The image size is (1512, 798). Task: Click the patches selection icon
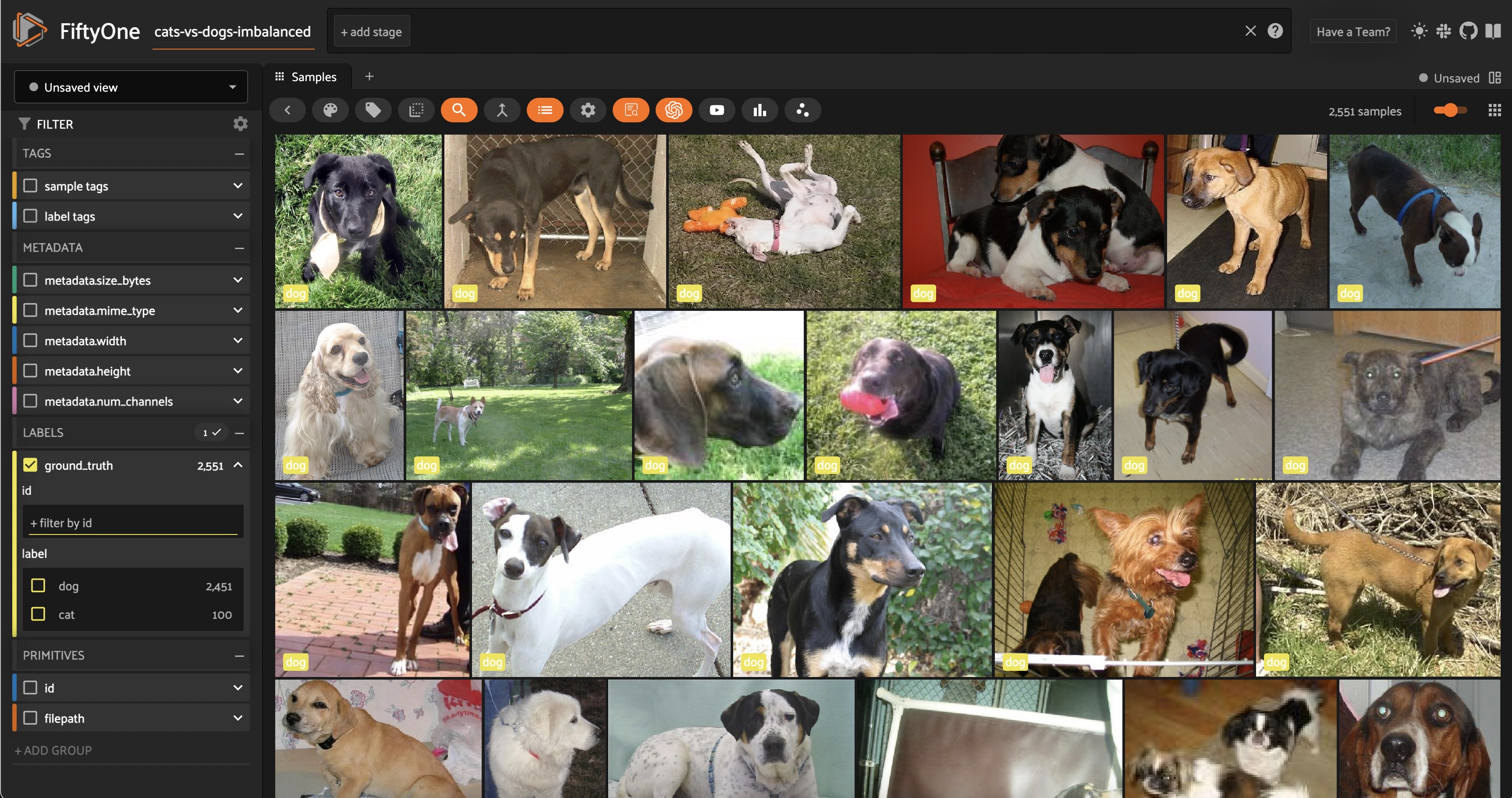pyautogui.click(x=416, y=110)
